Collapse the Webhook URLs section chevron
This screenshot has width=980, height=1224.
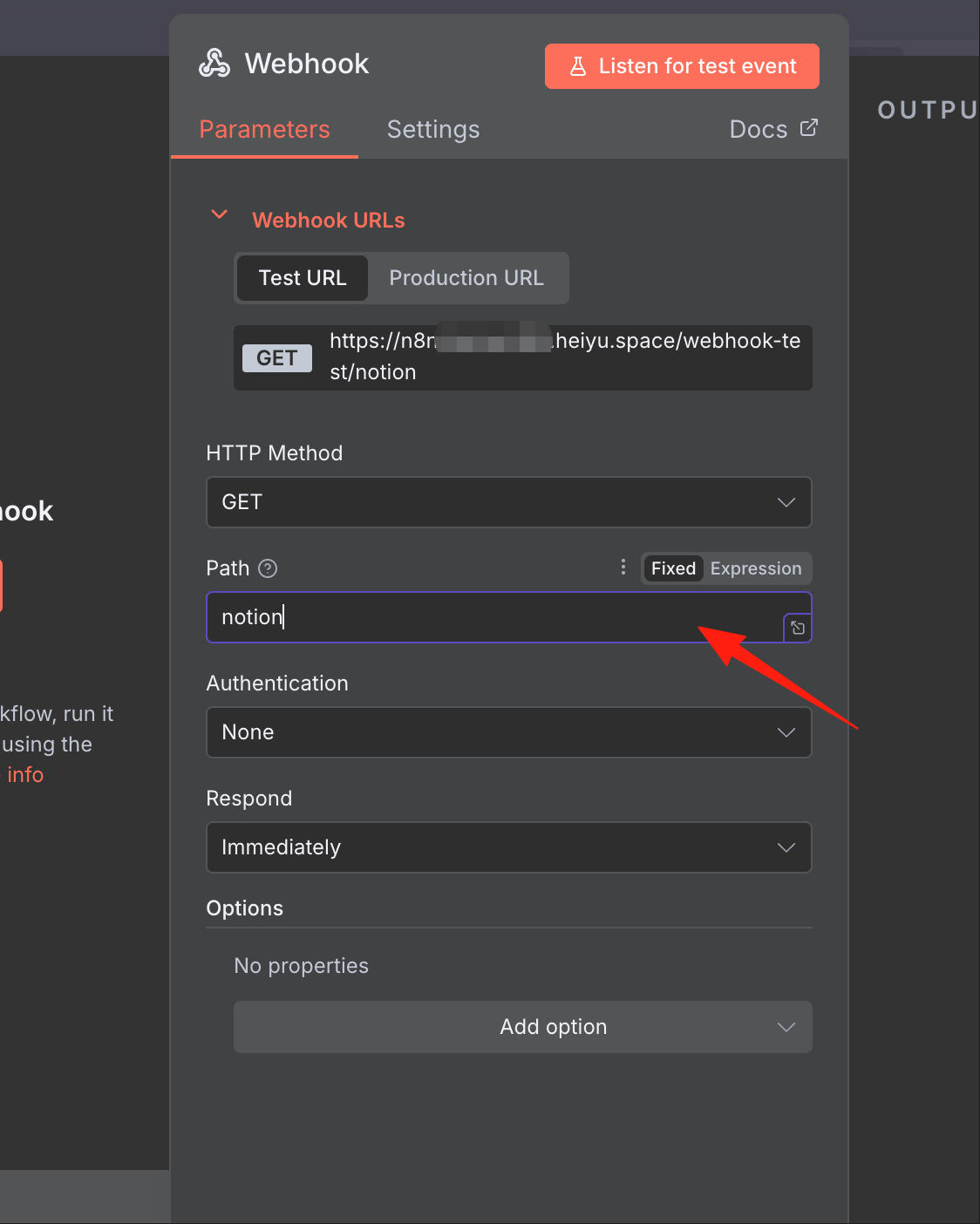click(x=220, y=214)
